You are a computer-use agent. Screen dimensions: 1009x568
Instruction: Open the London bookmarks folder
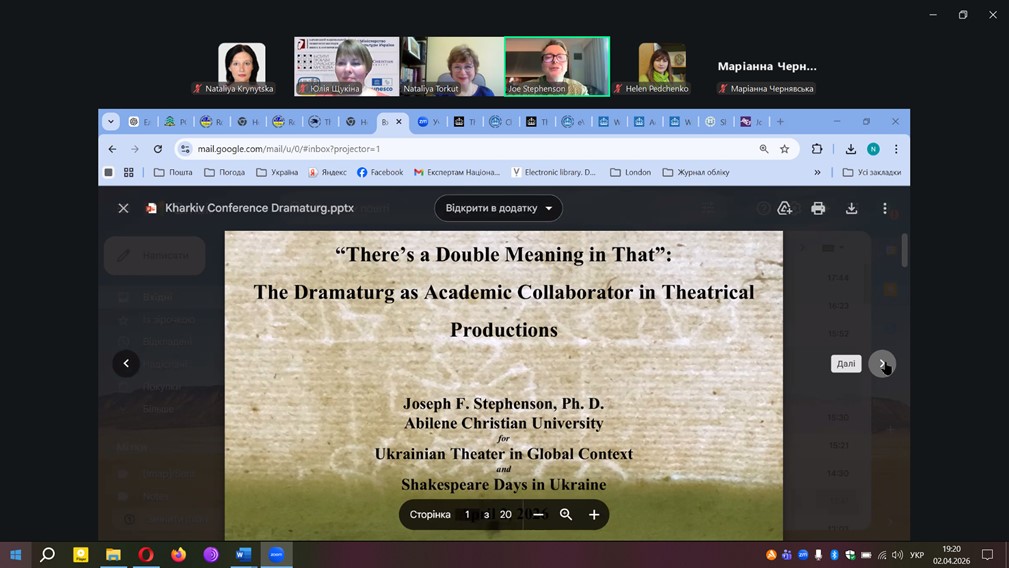click(x=630, y=172)
